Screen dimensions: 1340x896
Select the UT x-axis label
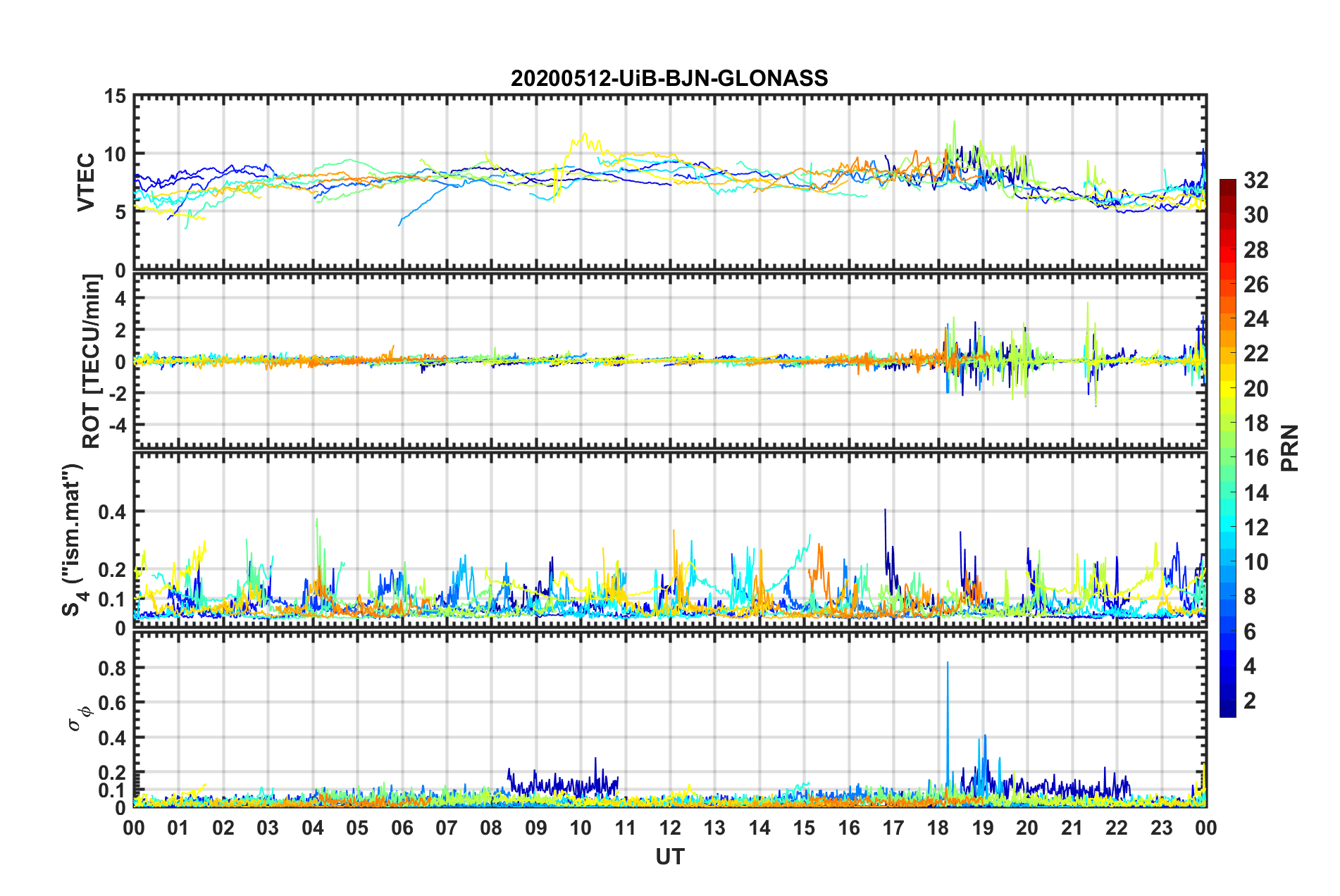670,857
